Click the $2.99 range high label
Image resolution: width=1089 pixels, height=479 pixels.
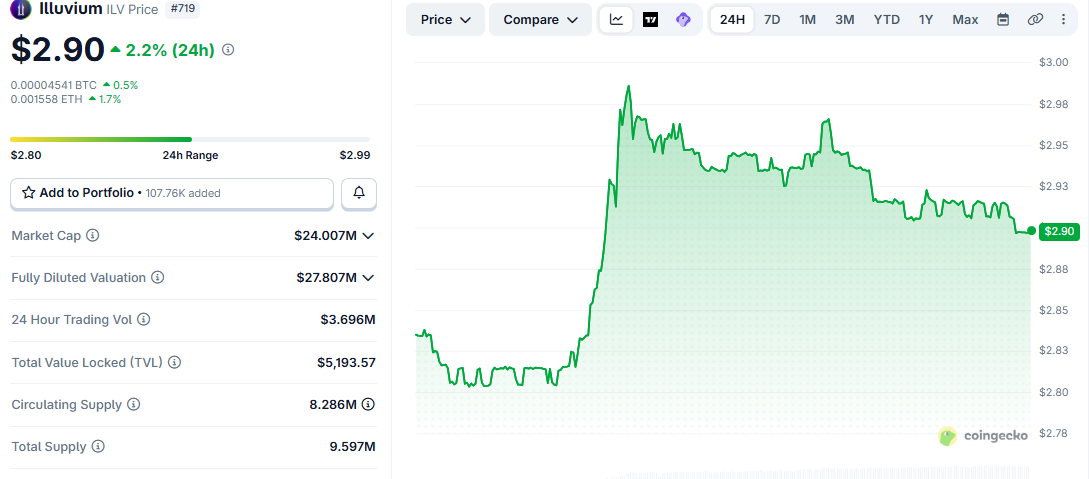(x=355, y=155)
